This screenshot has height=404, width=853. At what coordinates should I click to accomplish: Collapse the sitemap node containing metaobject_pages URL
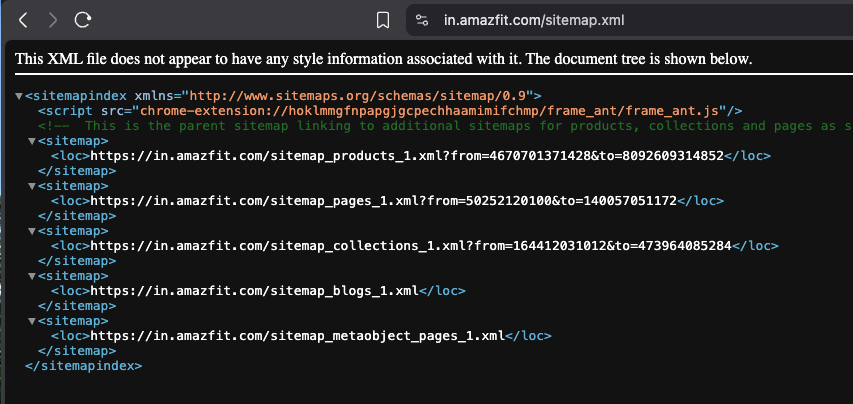point(32,321)
